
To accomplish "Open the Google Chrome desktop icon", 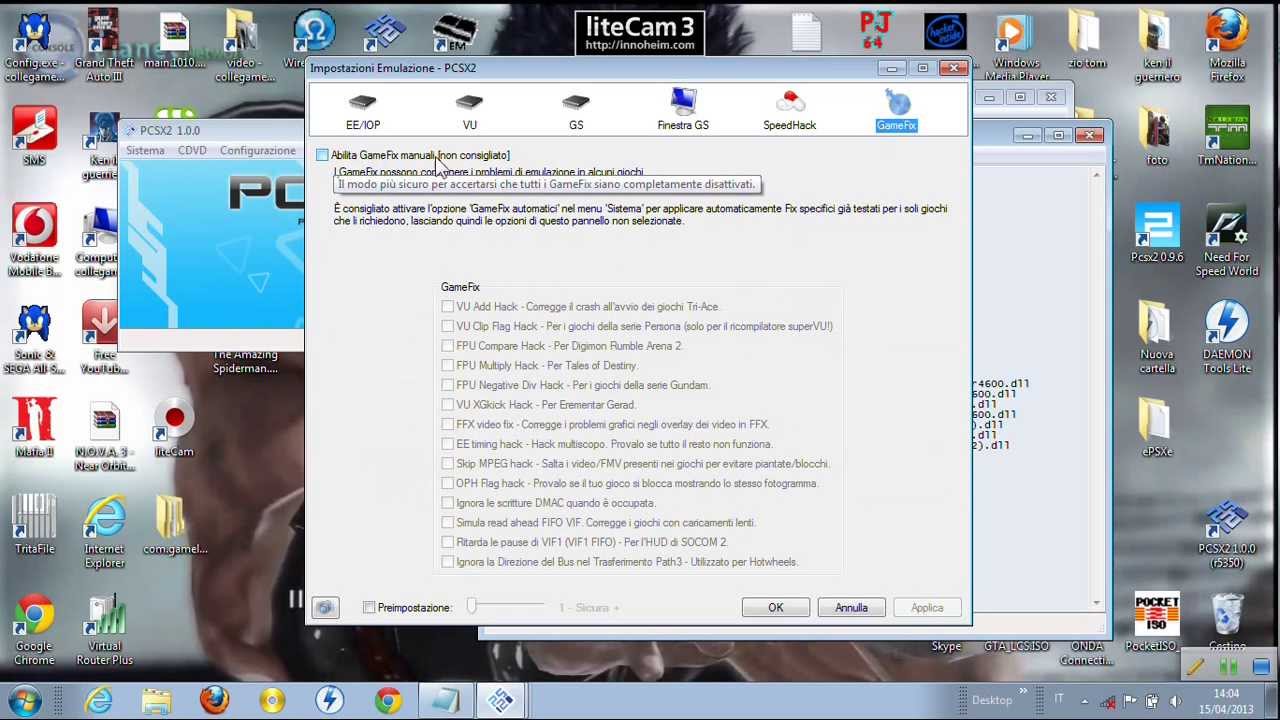I will [x=34, y=630].
